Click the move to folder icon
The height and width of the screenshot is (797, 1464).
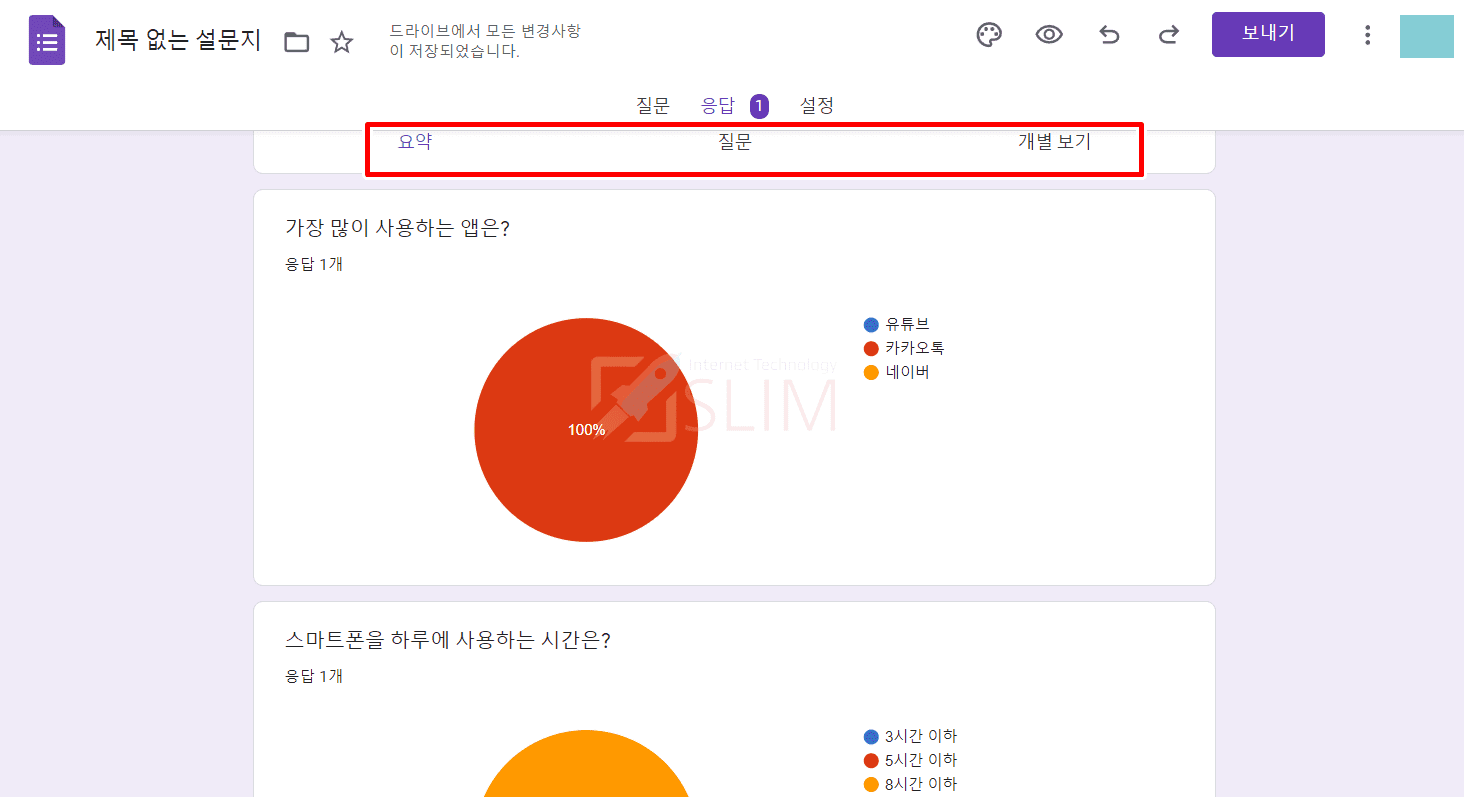point(296,42)
